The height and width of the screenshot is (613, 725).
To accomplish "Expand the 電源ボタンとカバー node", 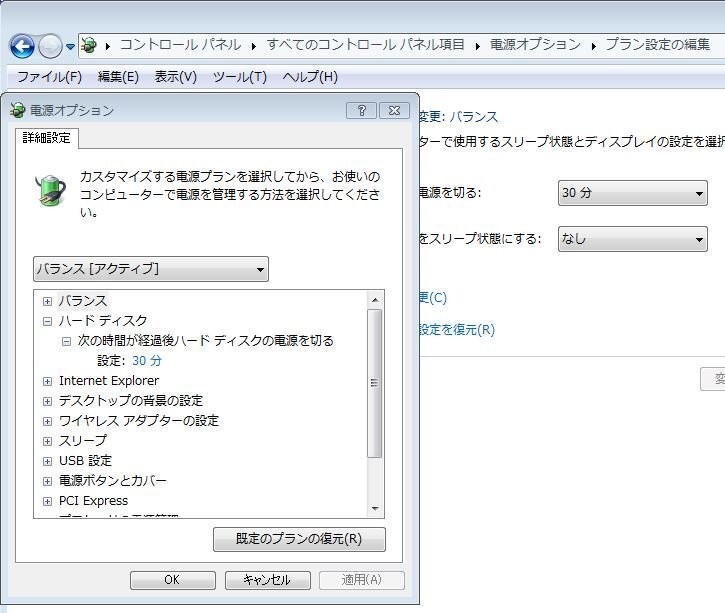I will click(x=47, y=481).
